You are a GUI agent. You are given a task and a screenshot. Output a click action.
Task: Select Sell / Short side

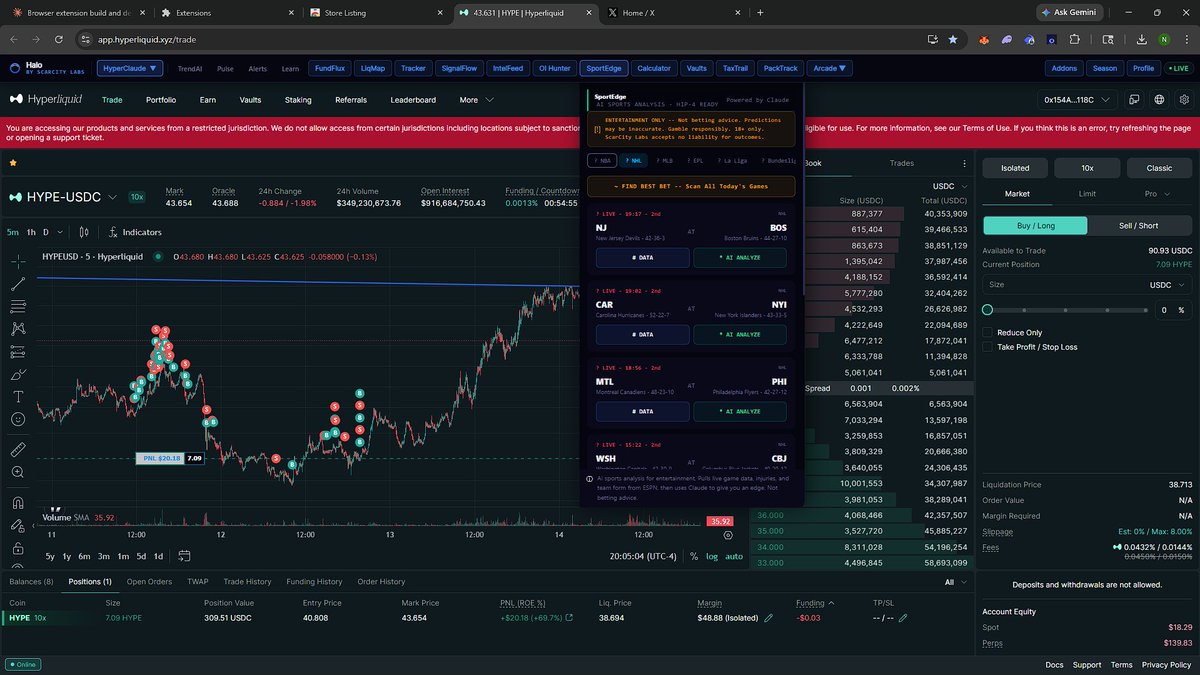coord(1139,225)
